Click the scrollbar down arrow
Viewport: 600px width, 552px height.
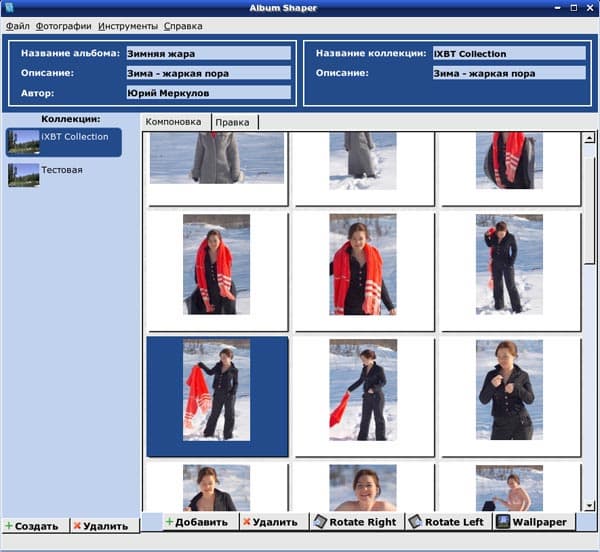tap(589, 506)
